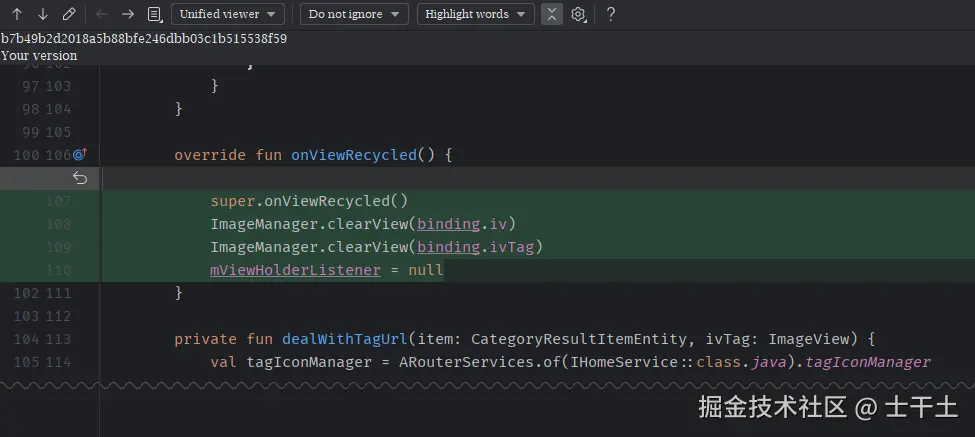Expand collapsed code at wavy fold line
Screen dimensions: 975x437
(488, 385)
